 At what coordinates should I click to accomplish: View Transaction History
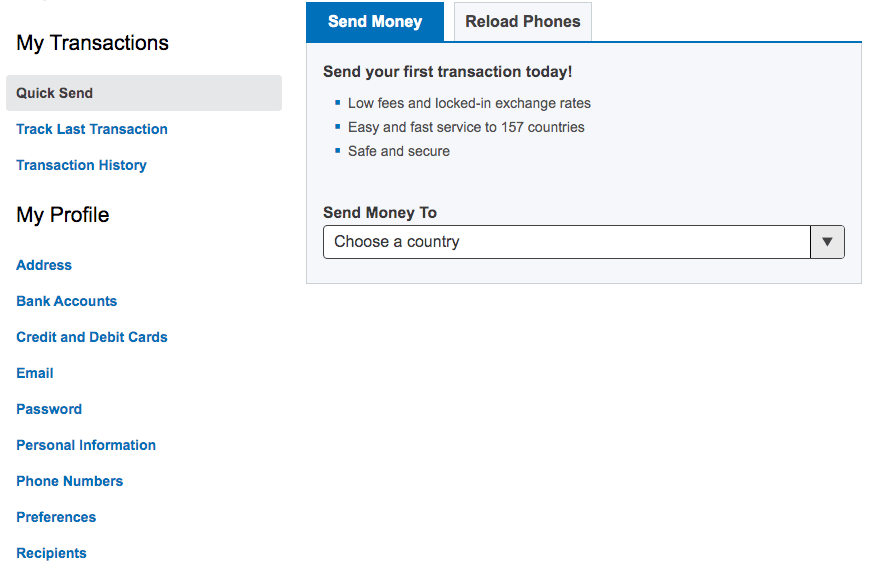click(x=81, y=165)
